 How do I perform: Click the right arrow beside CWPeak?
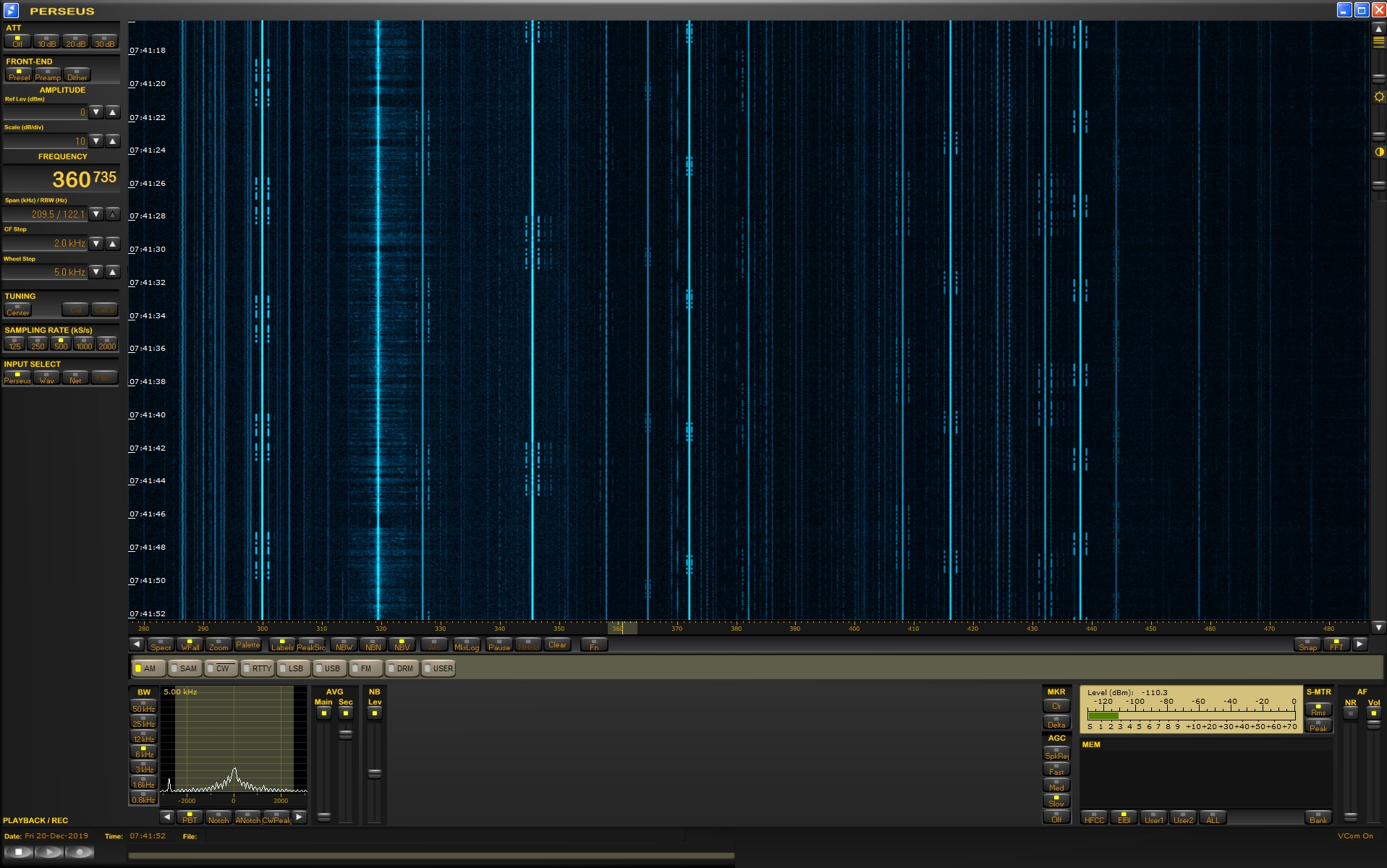(x=299, y=817)
